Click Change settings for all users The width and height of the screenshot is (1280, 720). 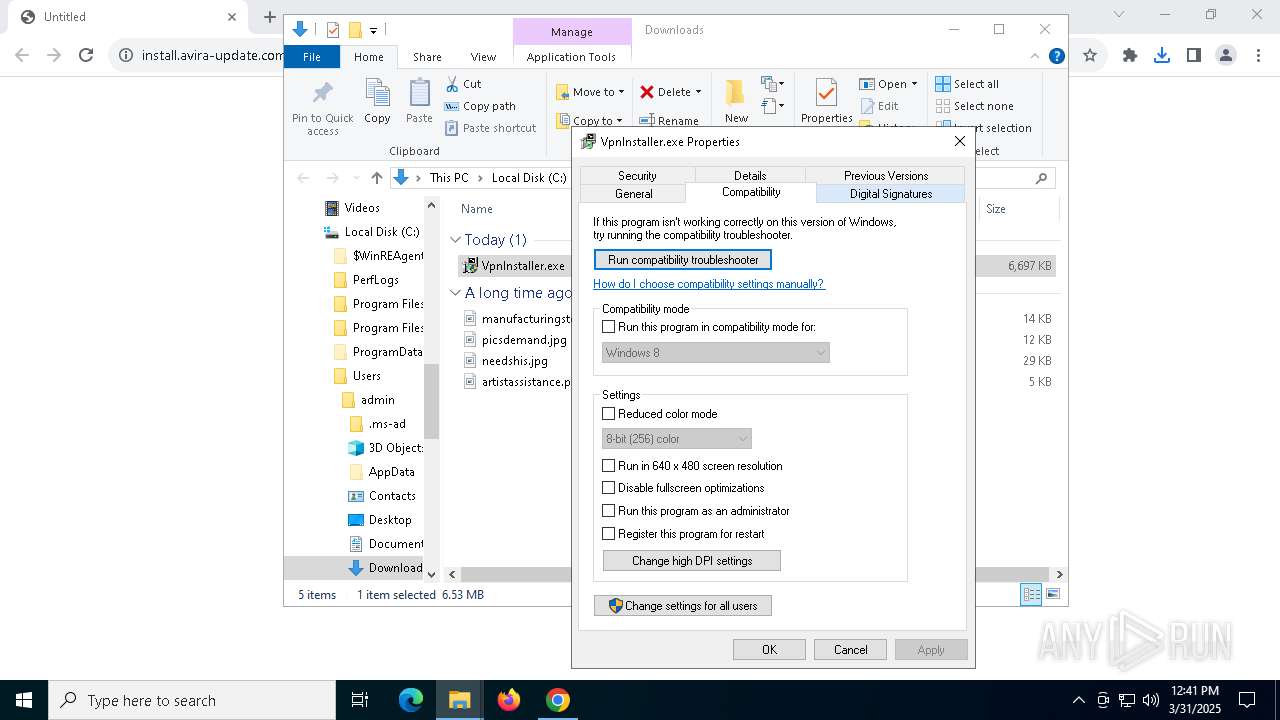(683, 606)
